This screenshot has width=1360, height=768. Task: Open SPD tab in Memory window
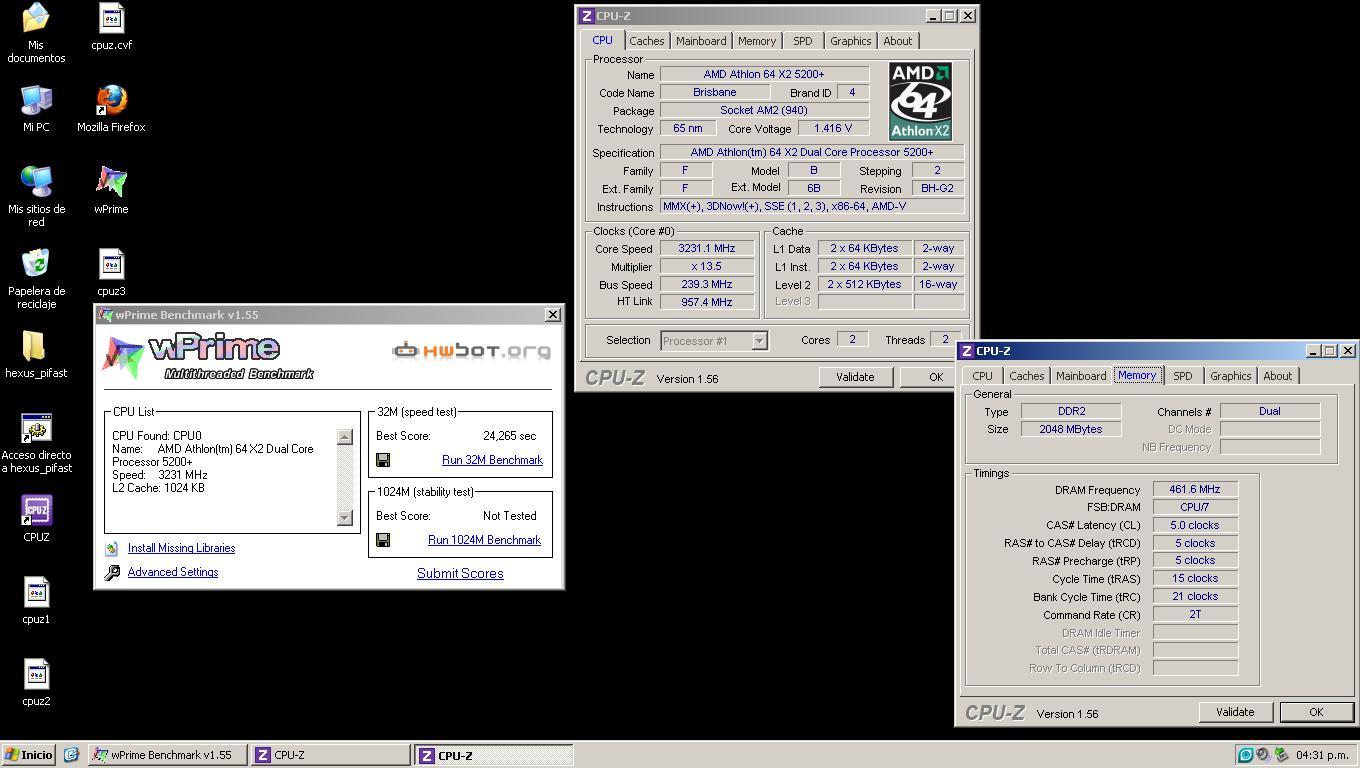pos(1183,376)
